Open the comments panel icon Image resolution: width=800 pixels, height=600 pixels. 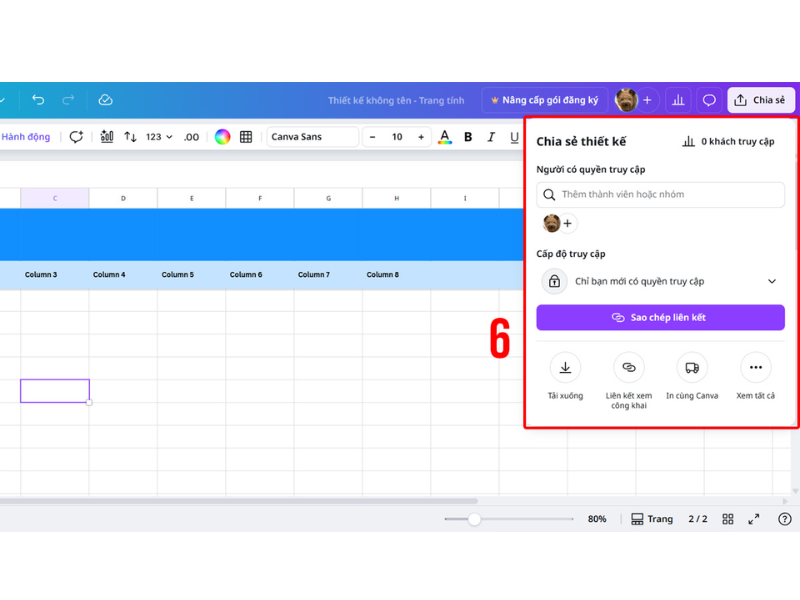(708, 100)
